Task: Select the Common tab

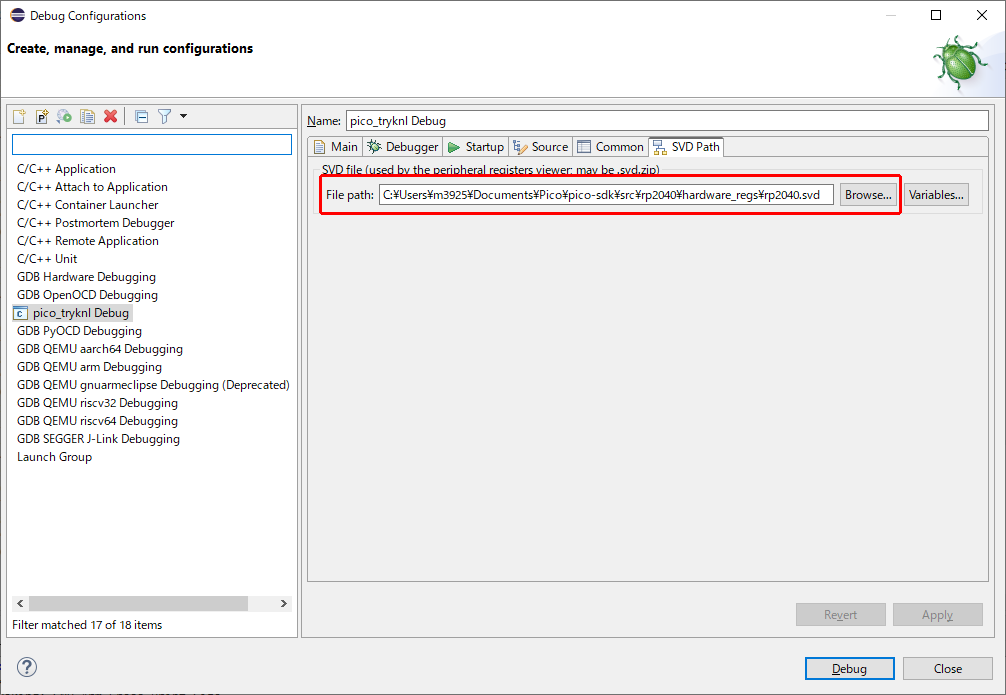Action: (611, 147)
